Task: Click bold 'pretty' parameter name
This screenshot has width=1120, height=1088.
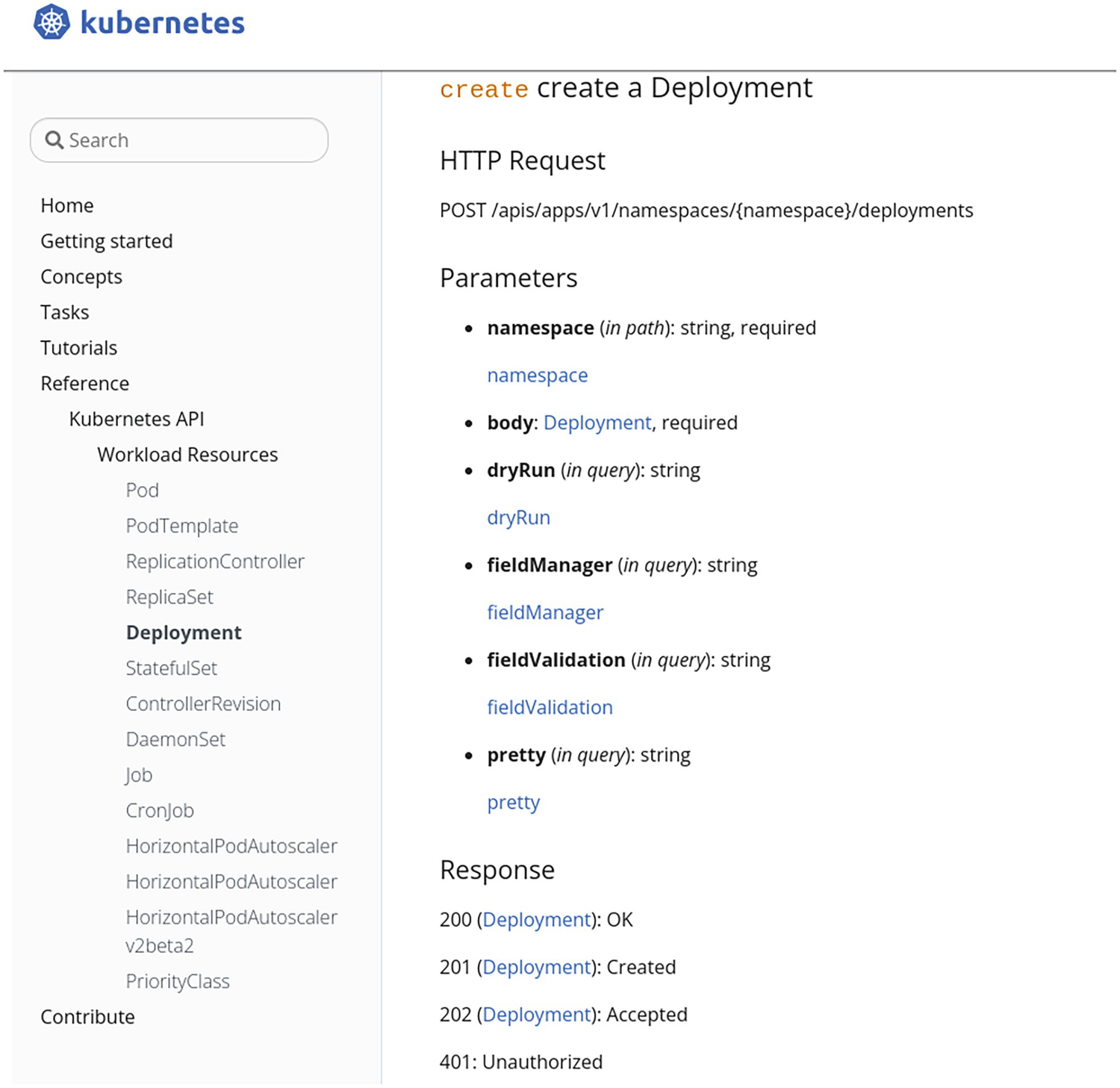Action: 516,756
